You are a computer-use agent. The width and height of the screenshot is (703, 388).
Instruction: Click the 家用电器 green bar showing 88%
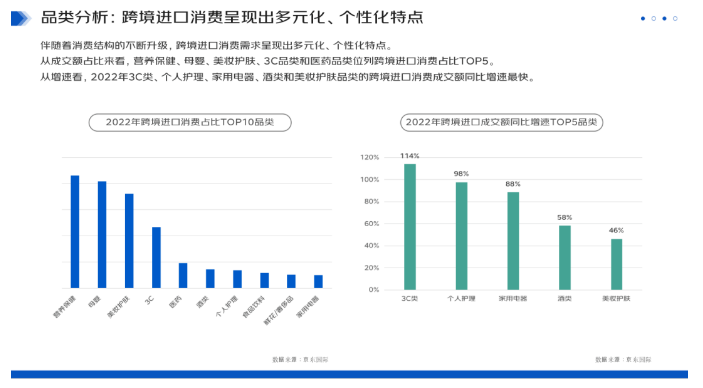coord(513,241)
